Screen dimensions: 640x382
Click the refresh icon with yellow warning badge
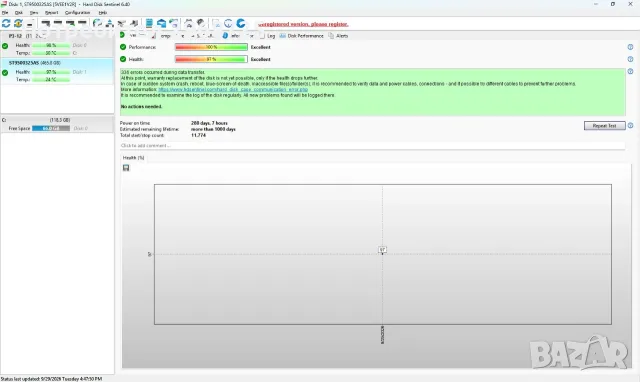tap(18, 23)
